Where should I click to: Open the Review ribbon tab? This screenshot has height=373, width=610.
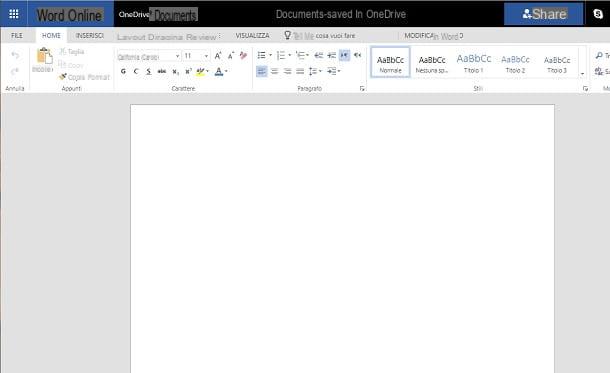[x=201, y=37]
